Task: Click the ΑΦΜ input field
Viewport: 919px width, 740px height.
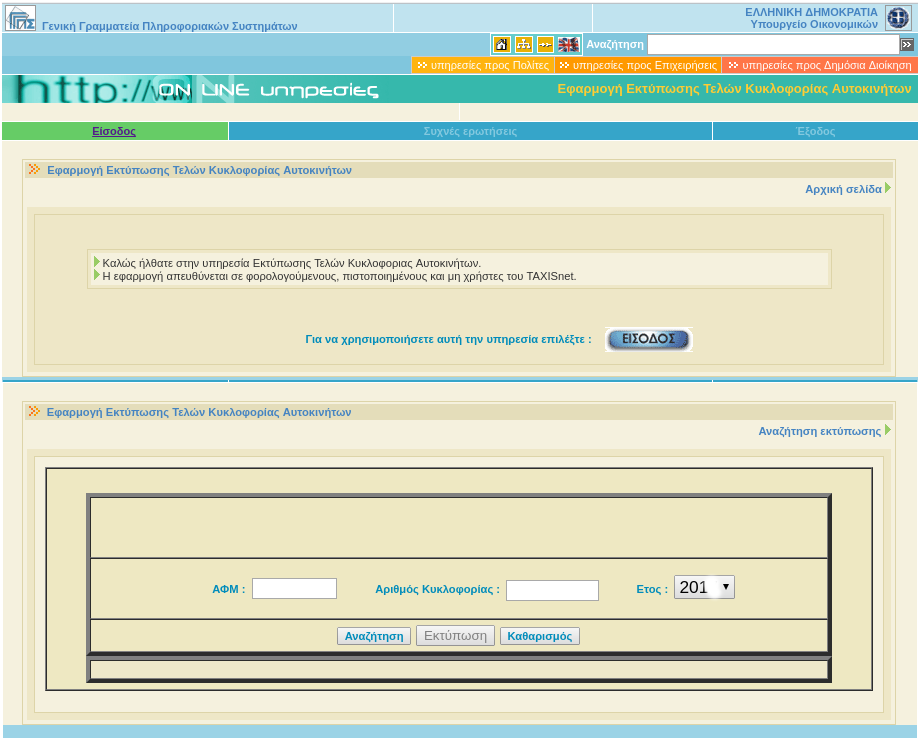Action: coord(294,589)
